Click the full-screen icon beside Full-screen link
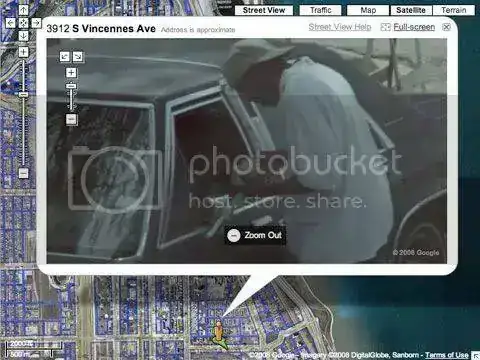Image resolution: width=480 pixels, height=360 pixels. (x=385, y=27)
